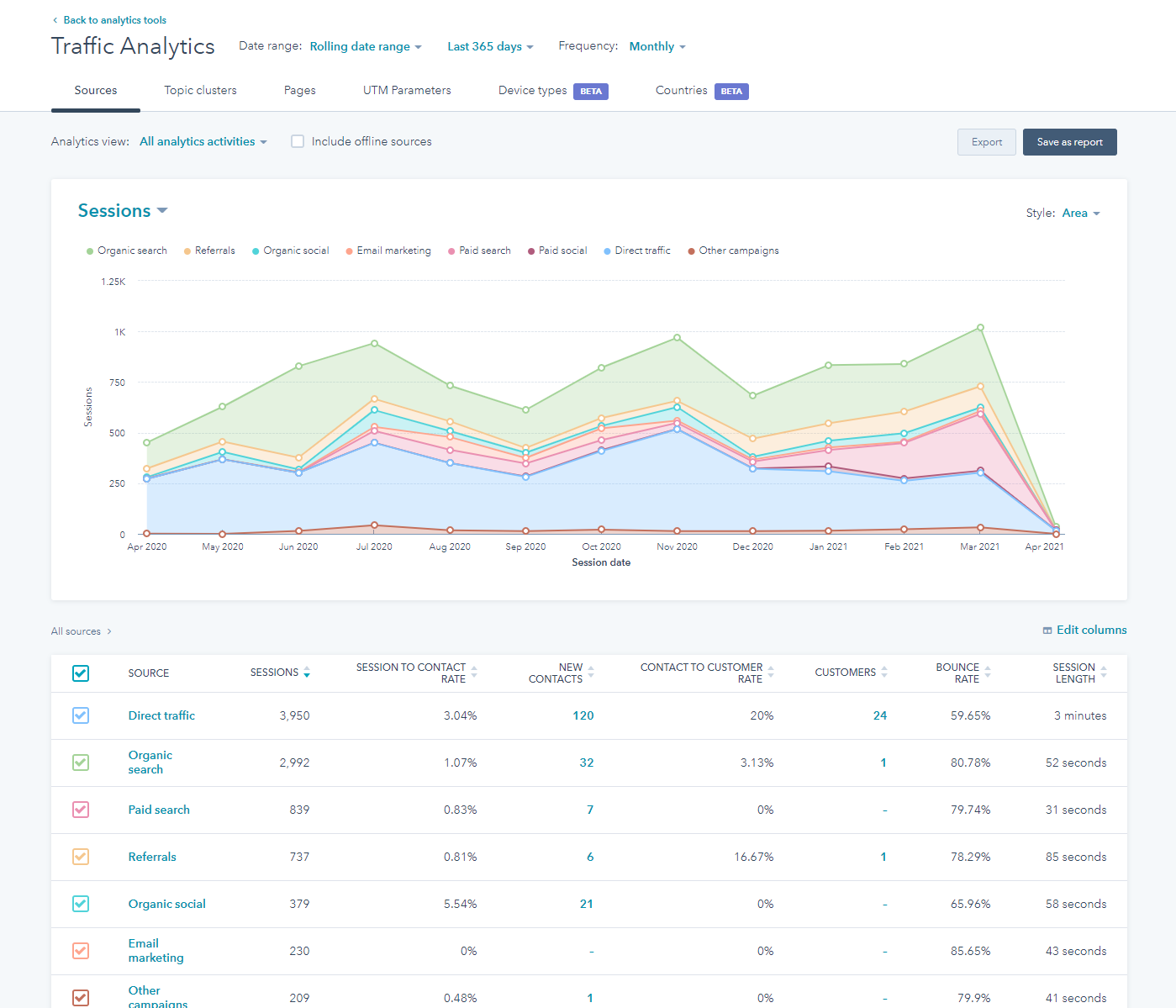Viewport: 1176px width, 1008px height.
Task: Click Save as report
Action: click(1069, 142)
